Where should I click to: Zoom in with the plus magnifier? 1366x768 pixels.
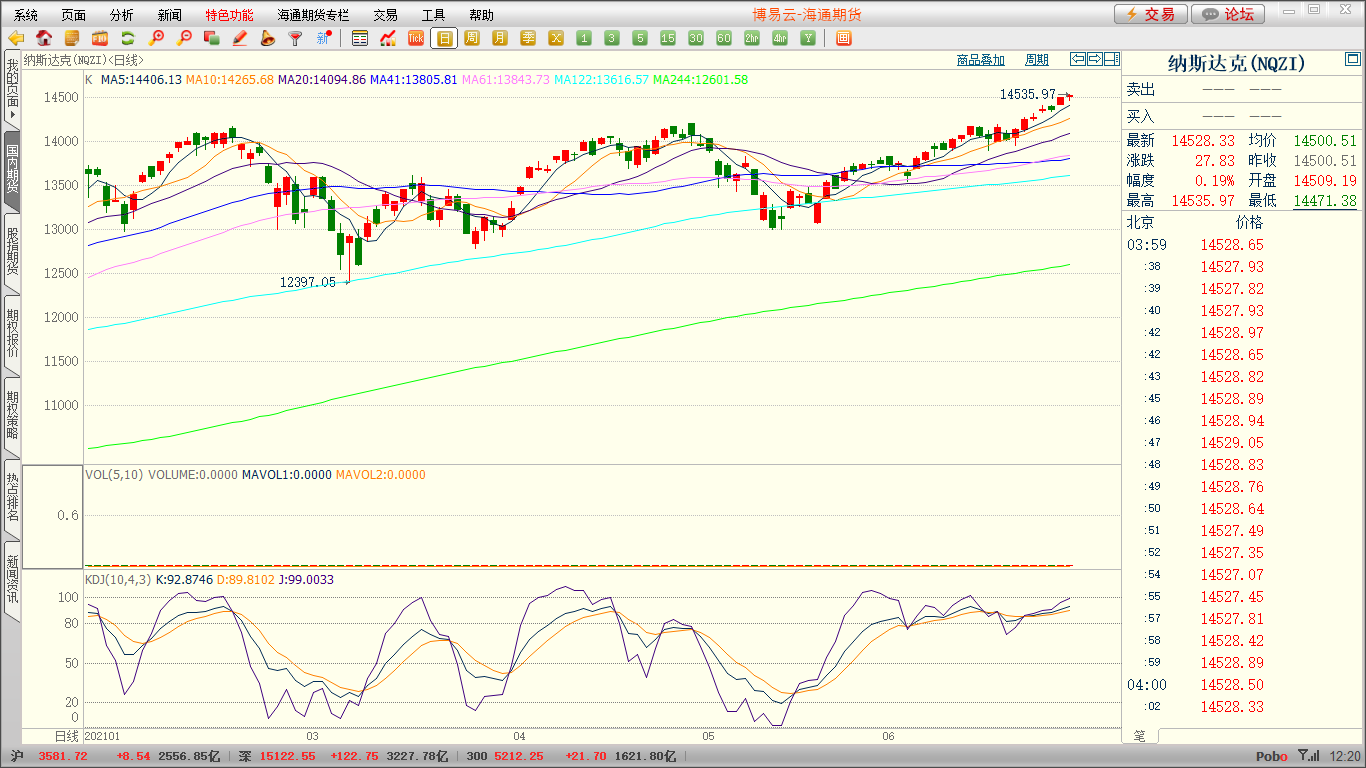click(x=156, y=39)
